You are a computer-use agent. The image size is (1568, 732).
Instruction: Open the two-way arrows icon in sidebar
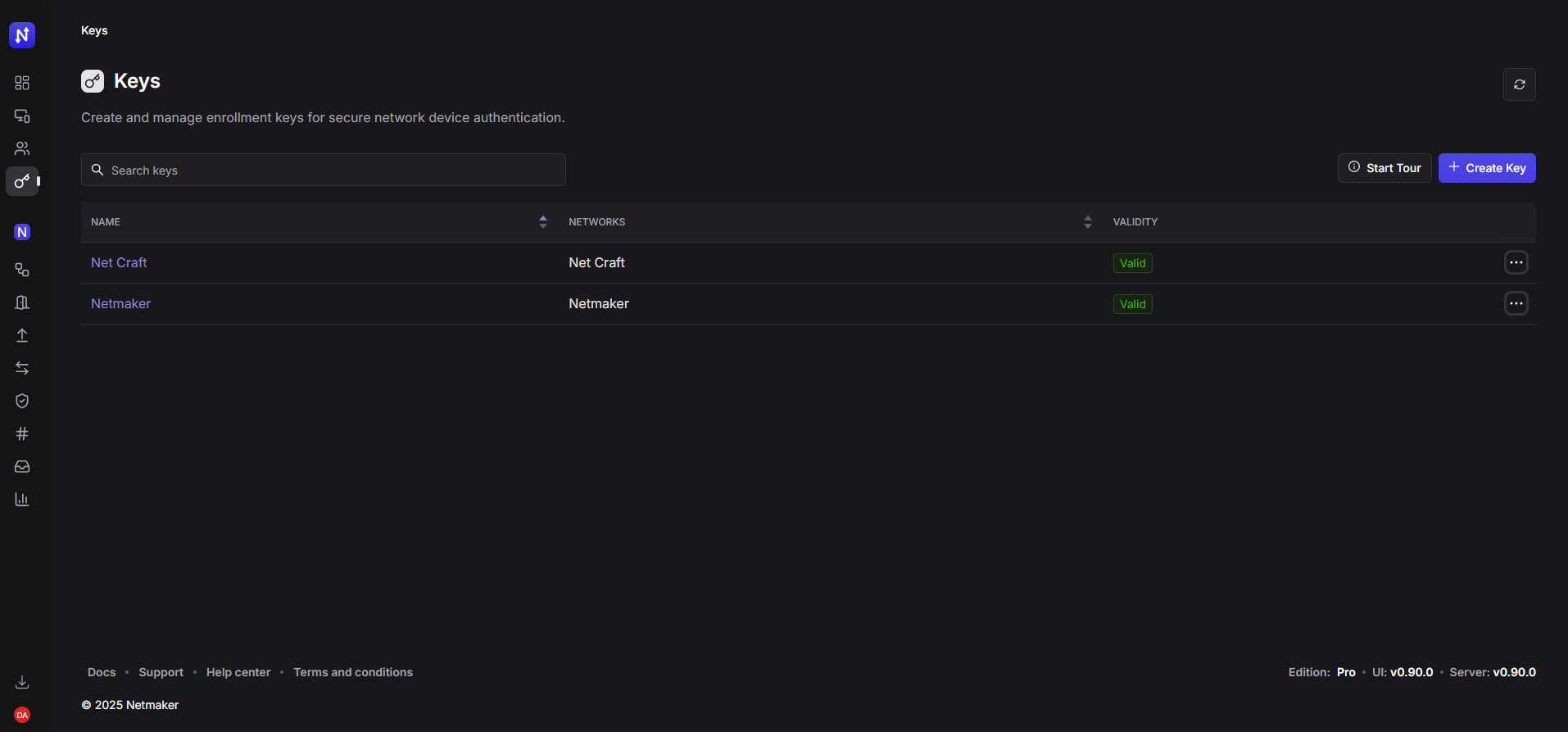click(22, 368)
